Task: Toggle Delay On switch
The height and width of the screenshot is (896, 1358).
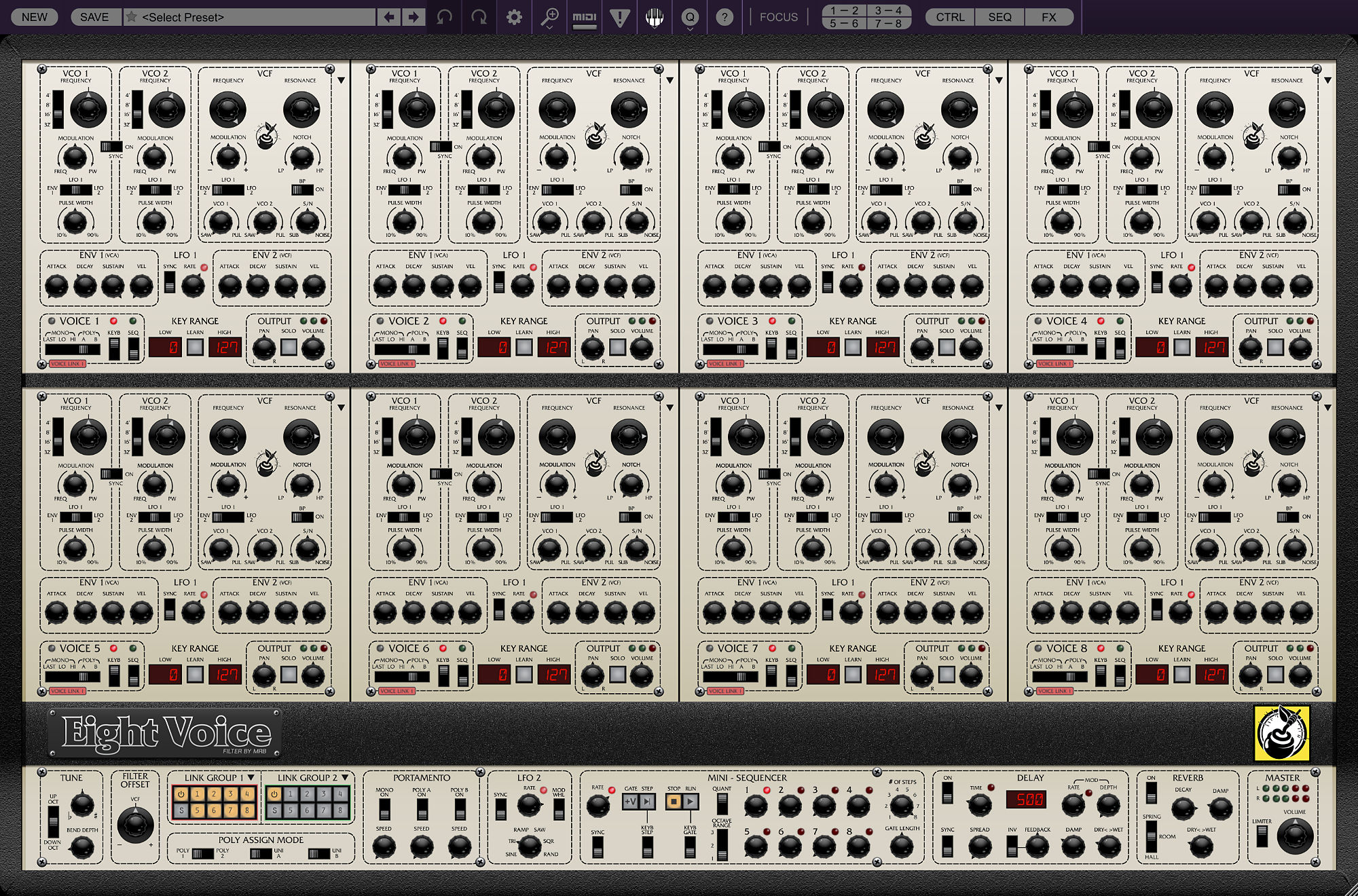Action: (x=947, y=793)
